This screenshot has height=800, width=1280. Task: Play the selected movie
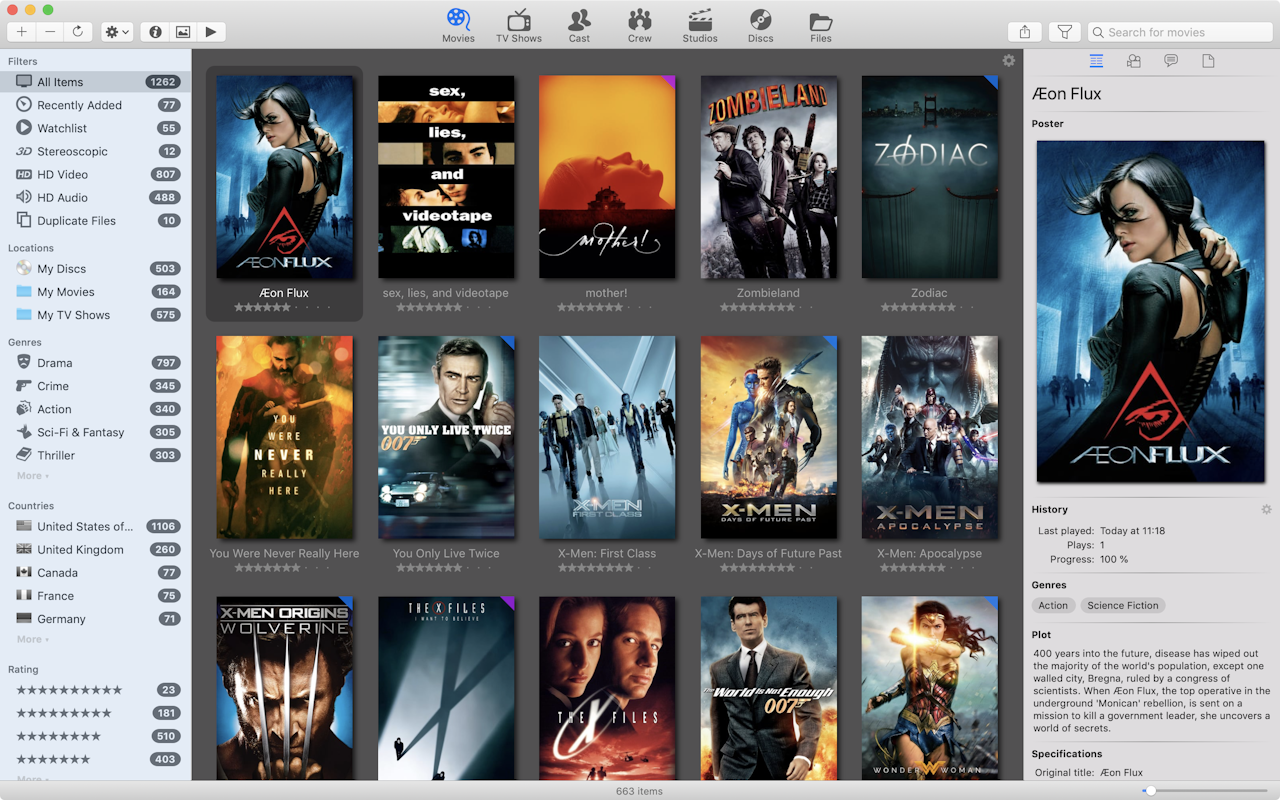click(x=211, y=31)
